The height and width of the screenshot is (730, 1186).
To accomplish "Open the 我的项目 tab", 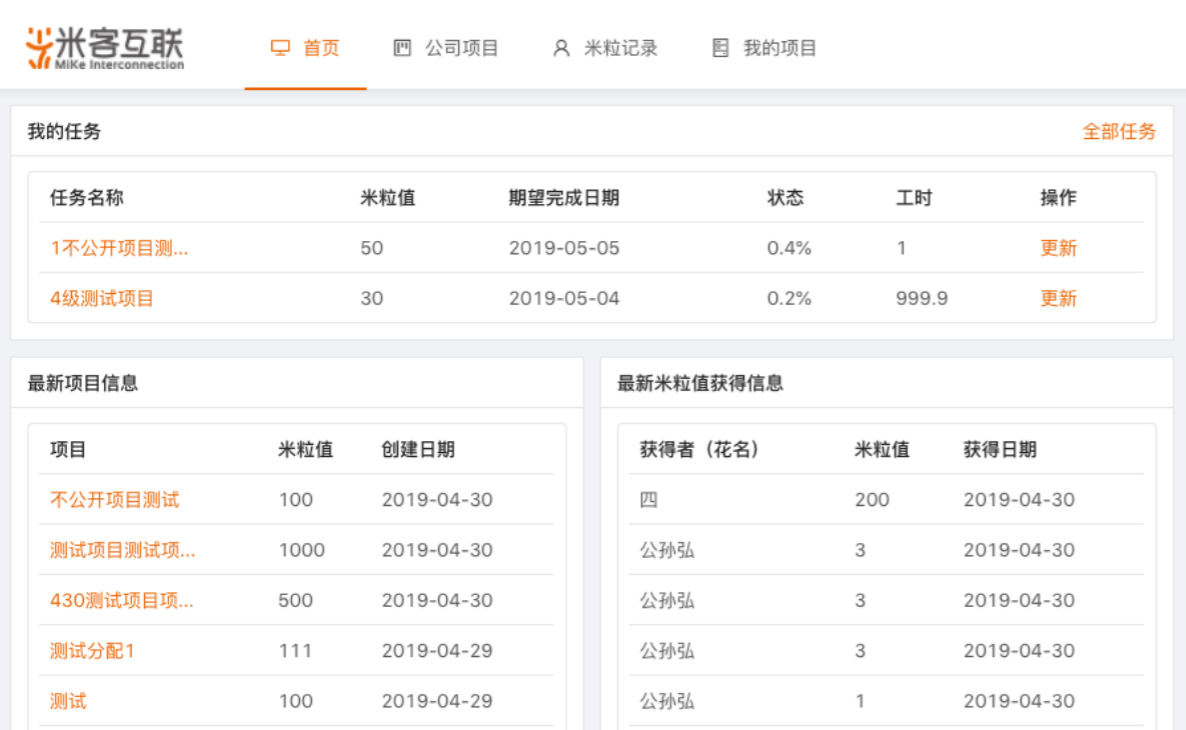I will tap(780, 48).
